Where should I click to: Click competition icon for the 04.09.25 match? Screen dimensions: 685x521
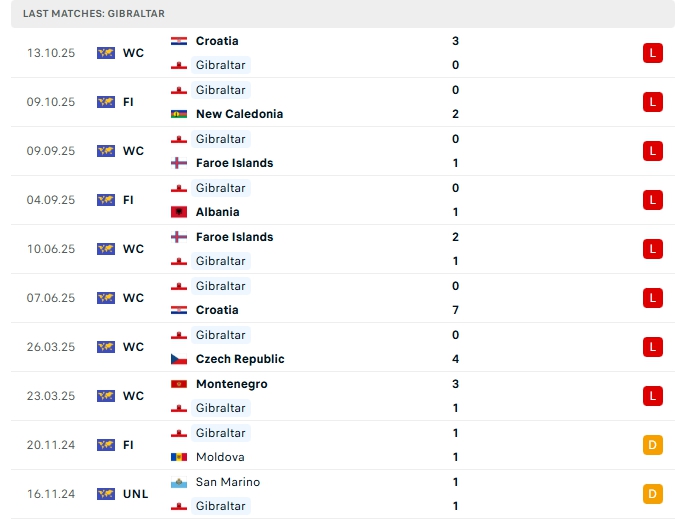click(106, 200)
